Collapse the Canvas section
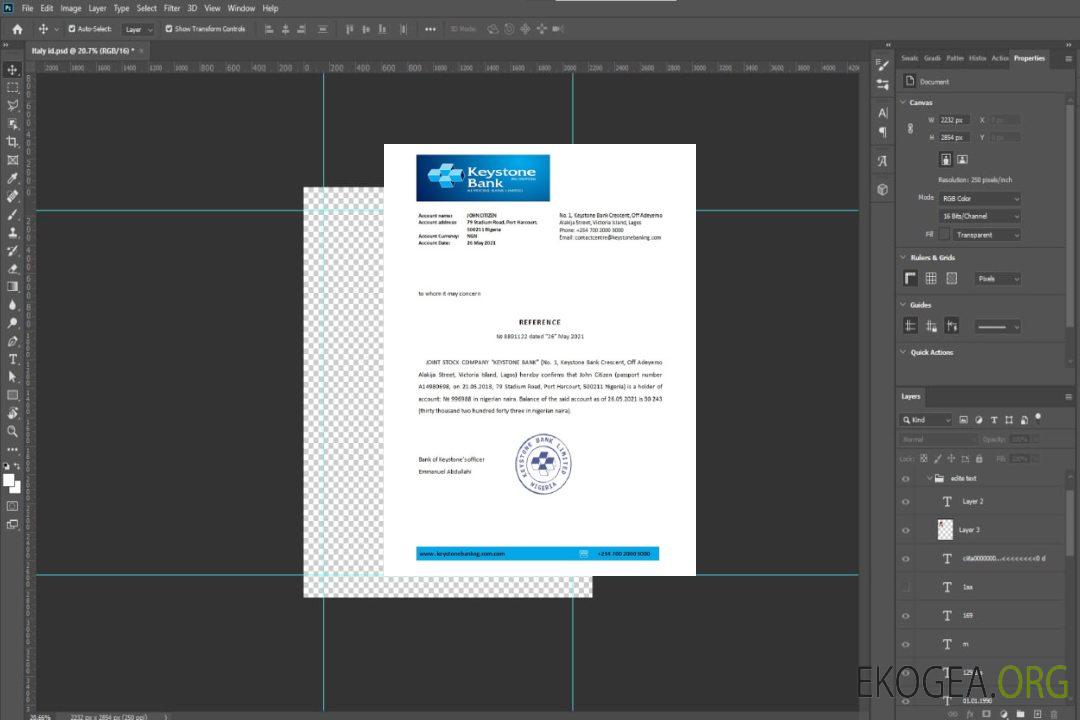The width and height of the screenshot is (1080, 720). (903, 102)
